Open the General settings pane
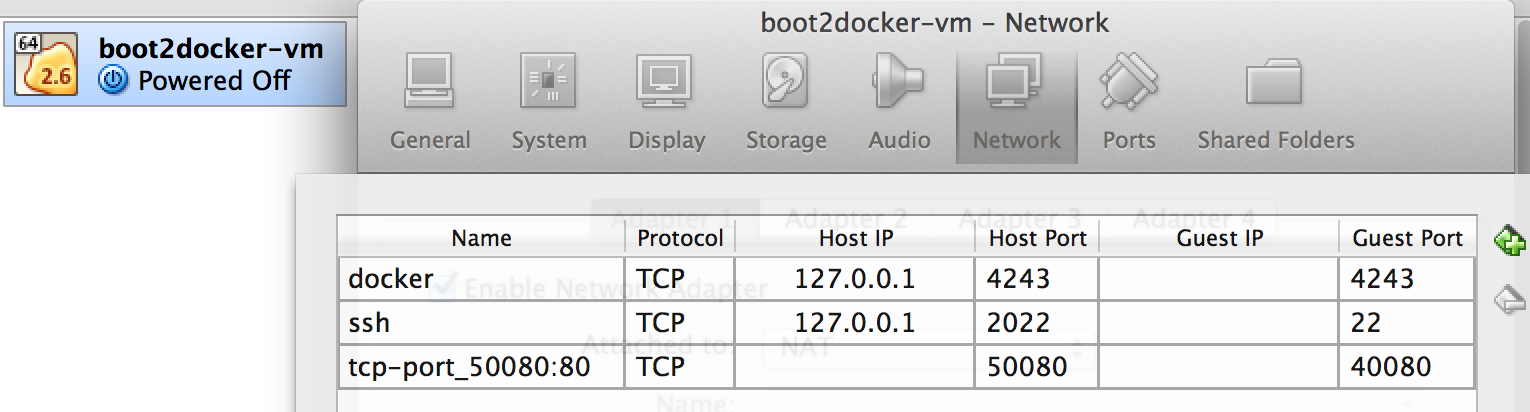 click(x=430, y=102)
